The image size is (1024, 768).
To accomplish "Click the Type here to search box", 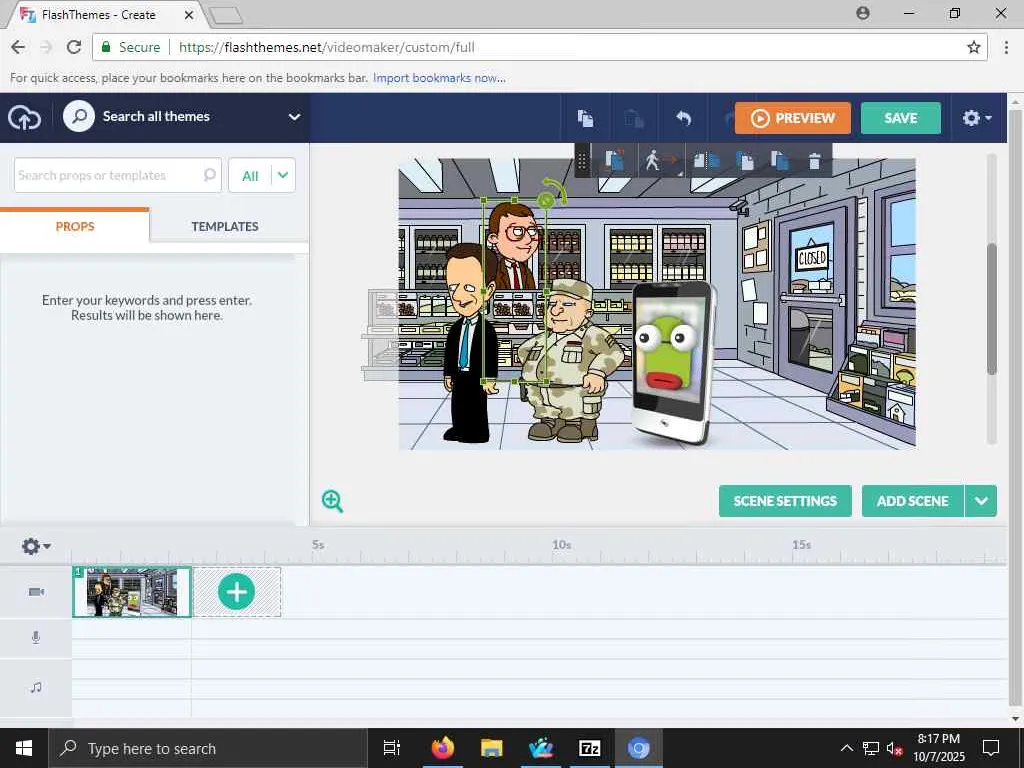I will pyautogui.click(x=208, y=748).
